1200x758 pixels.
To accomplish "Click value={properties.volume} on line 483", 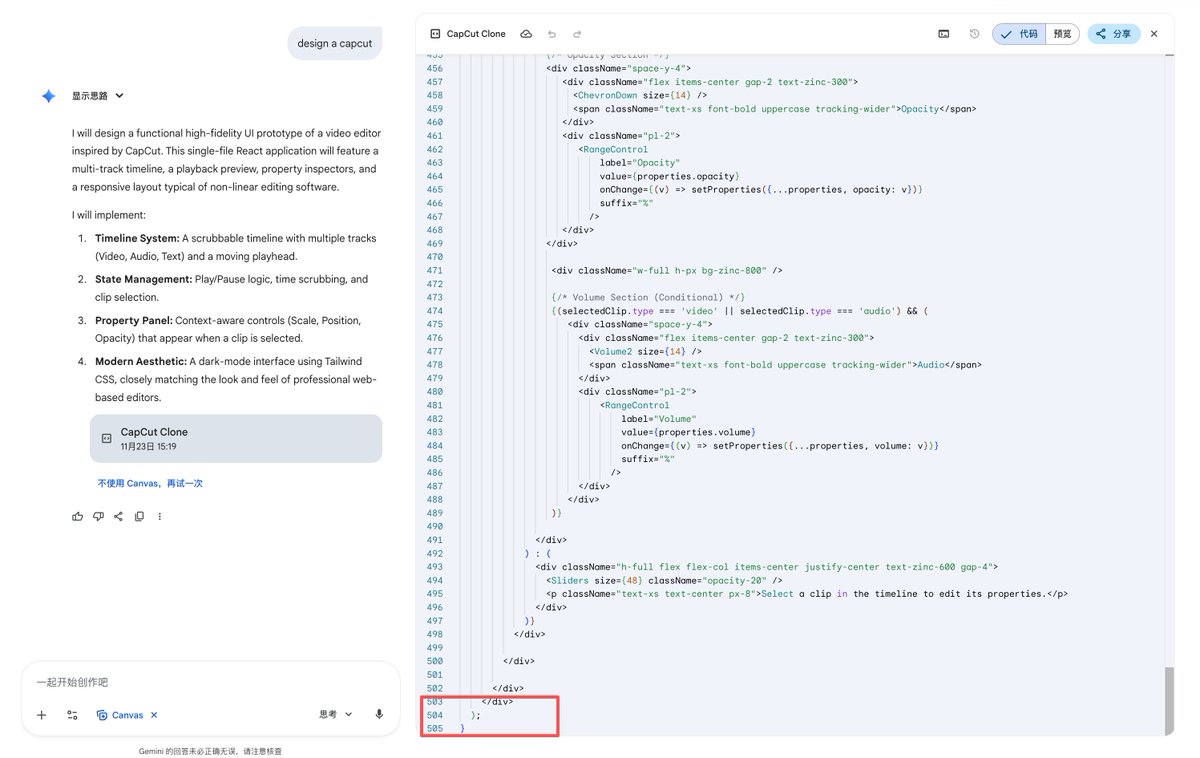I will click(687, 432).
